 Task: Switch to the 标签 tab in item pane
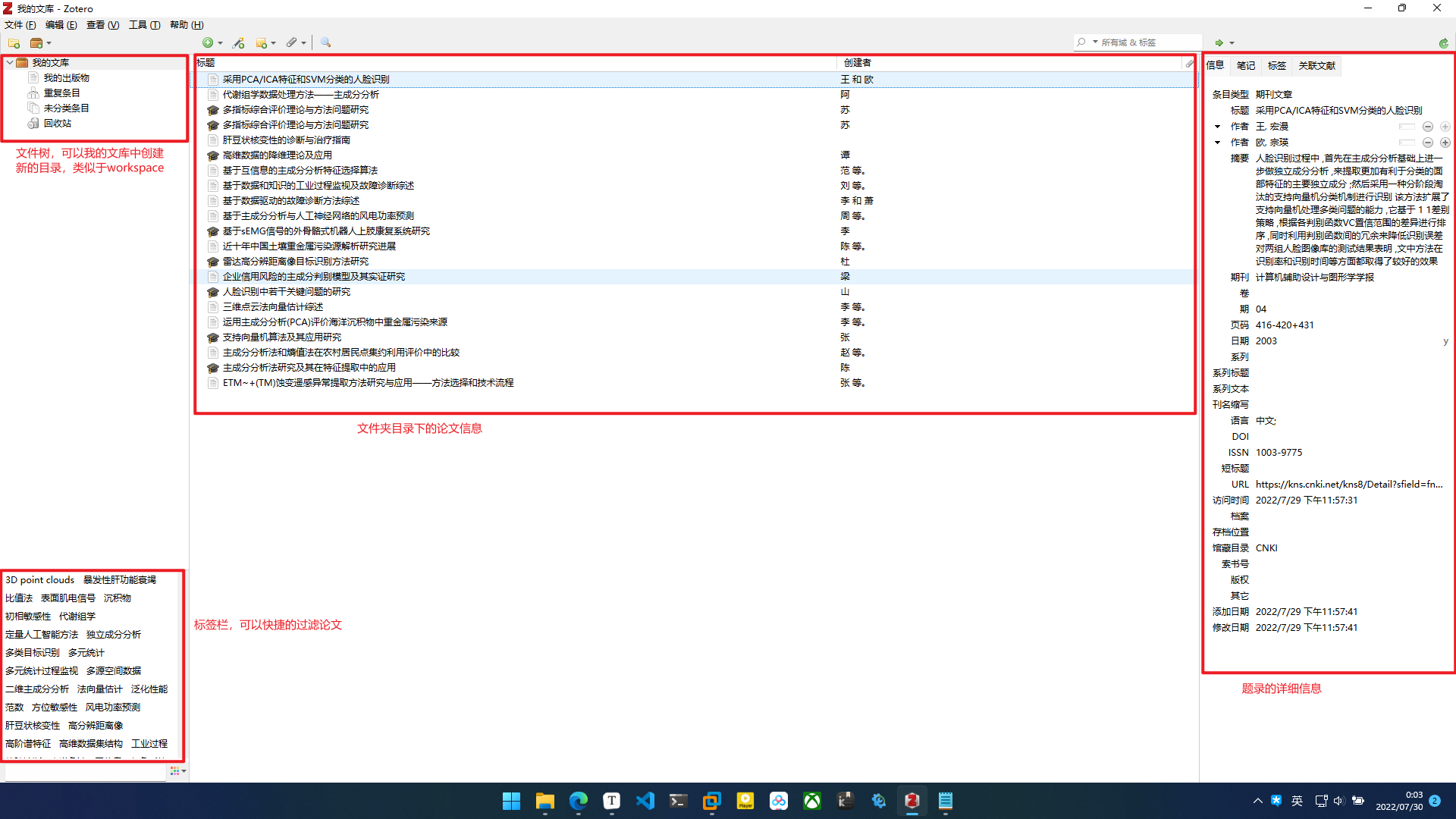point(1277,66)
